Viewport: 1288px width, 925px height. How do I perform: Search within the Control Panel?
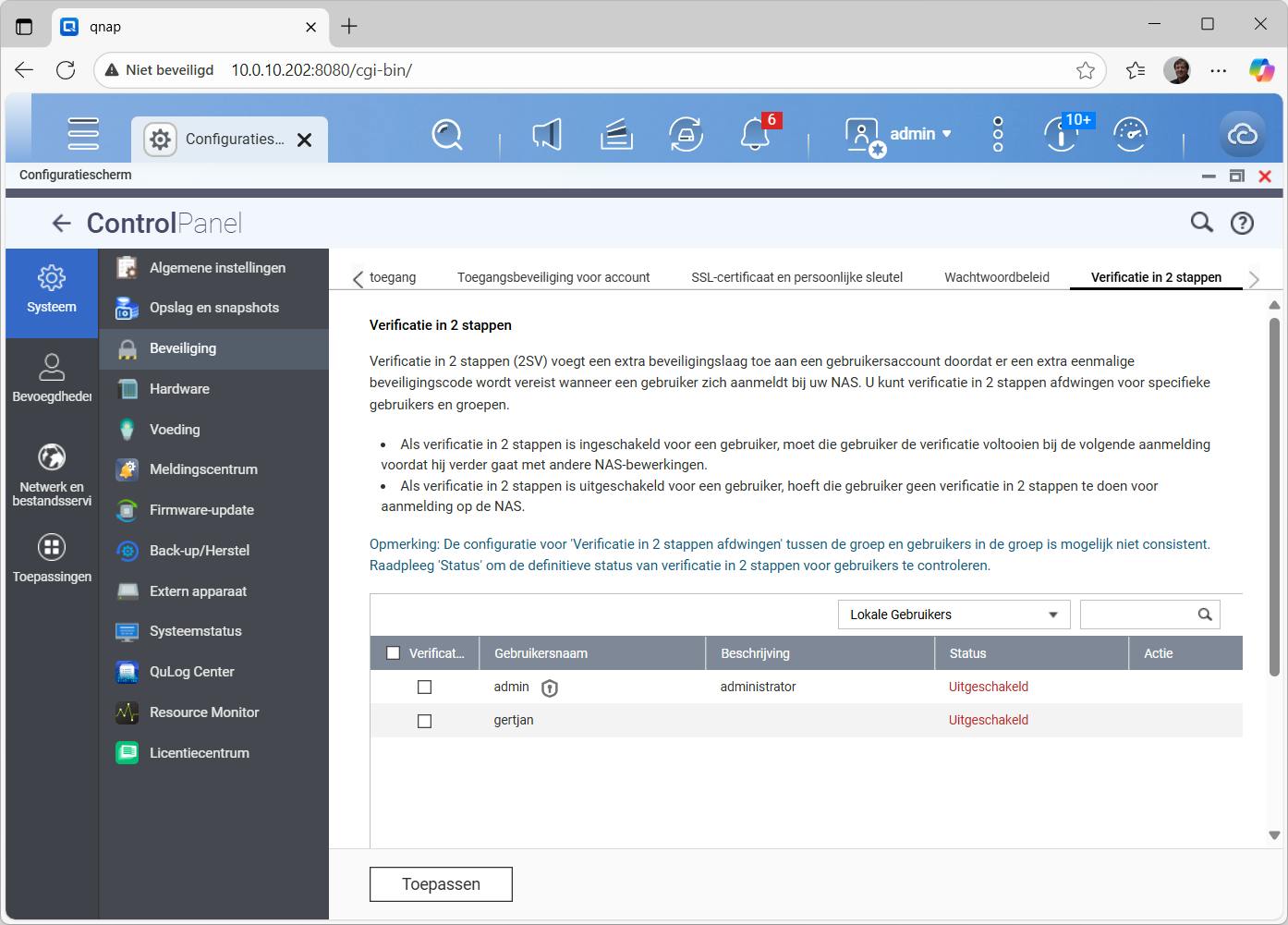[x=1201, y=222]
